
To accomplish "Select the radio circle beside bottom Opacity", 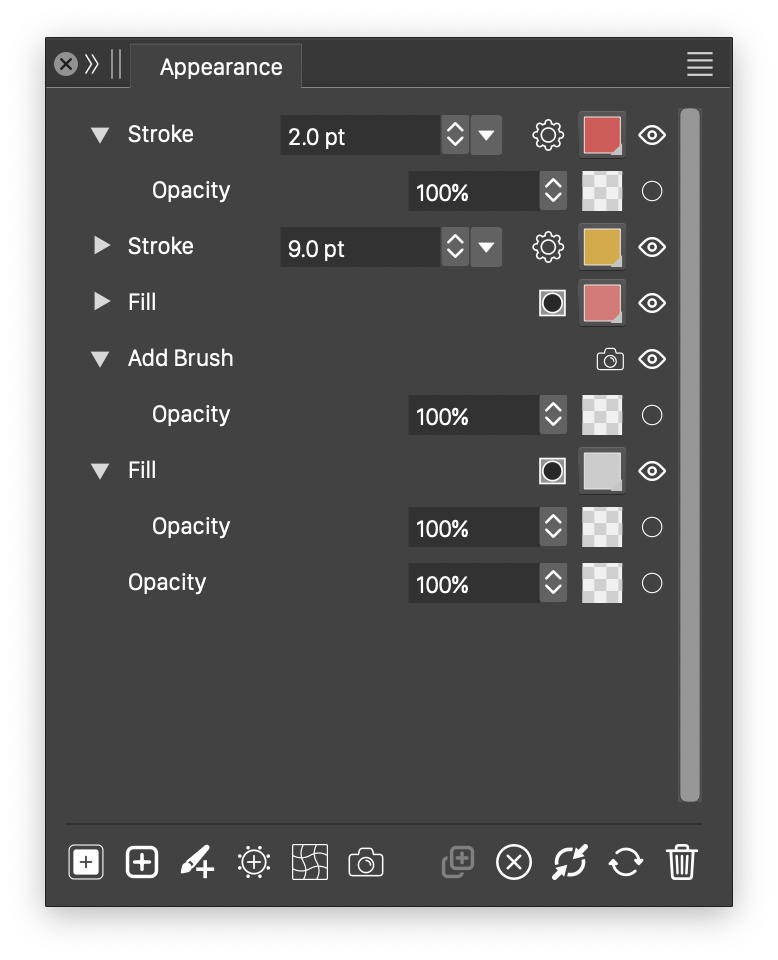I will point(652,583).
